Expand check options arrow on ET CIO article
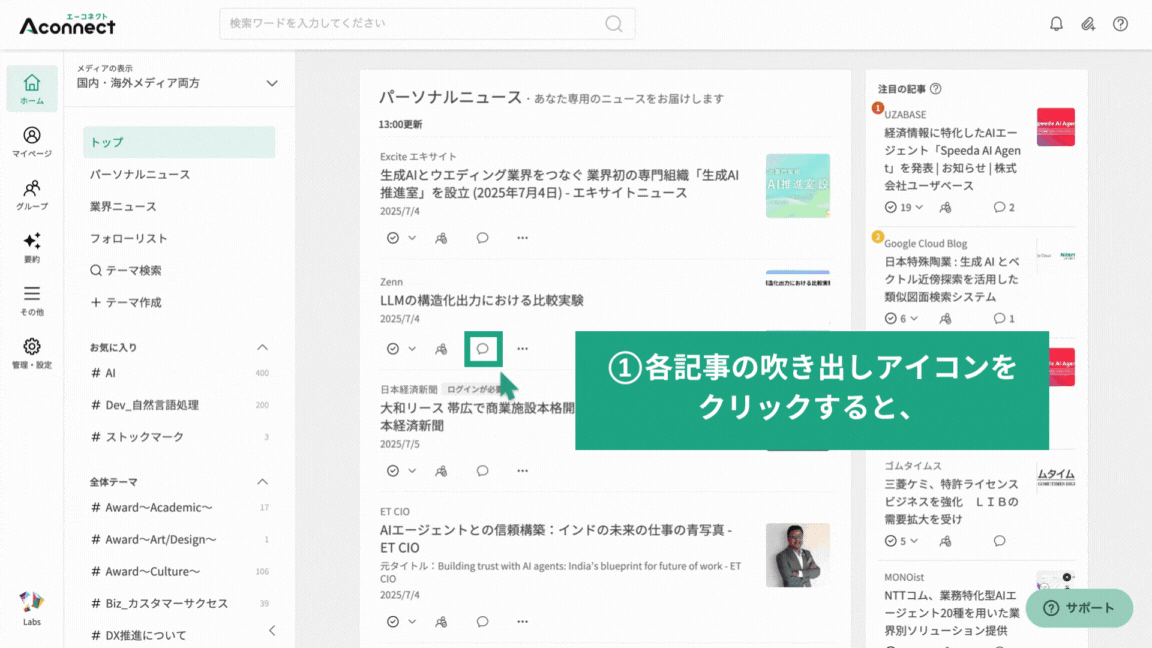Image resolution: width=1152 pixels, height=648 pixels. point(412,622)
